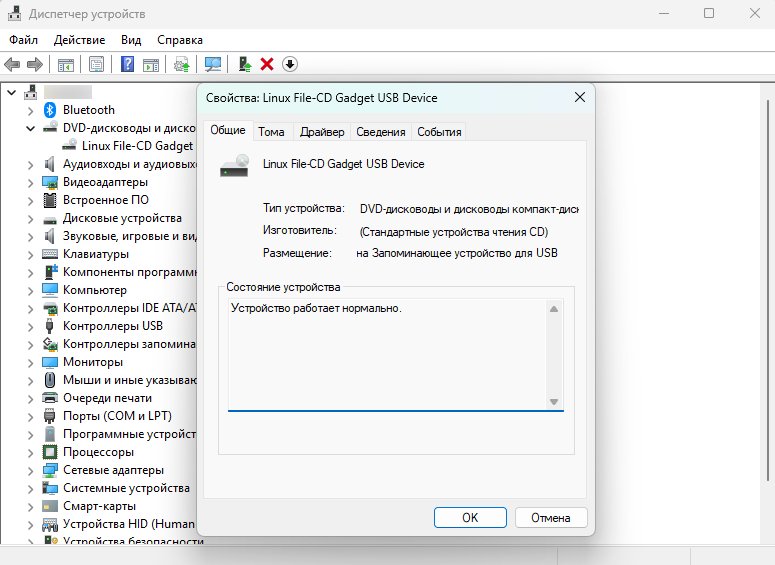Screen dimensions: 775x565
Task: Click the Properties toolbar icon
Action: [96, 64]
